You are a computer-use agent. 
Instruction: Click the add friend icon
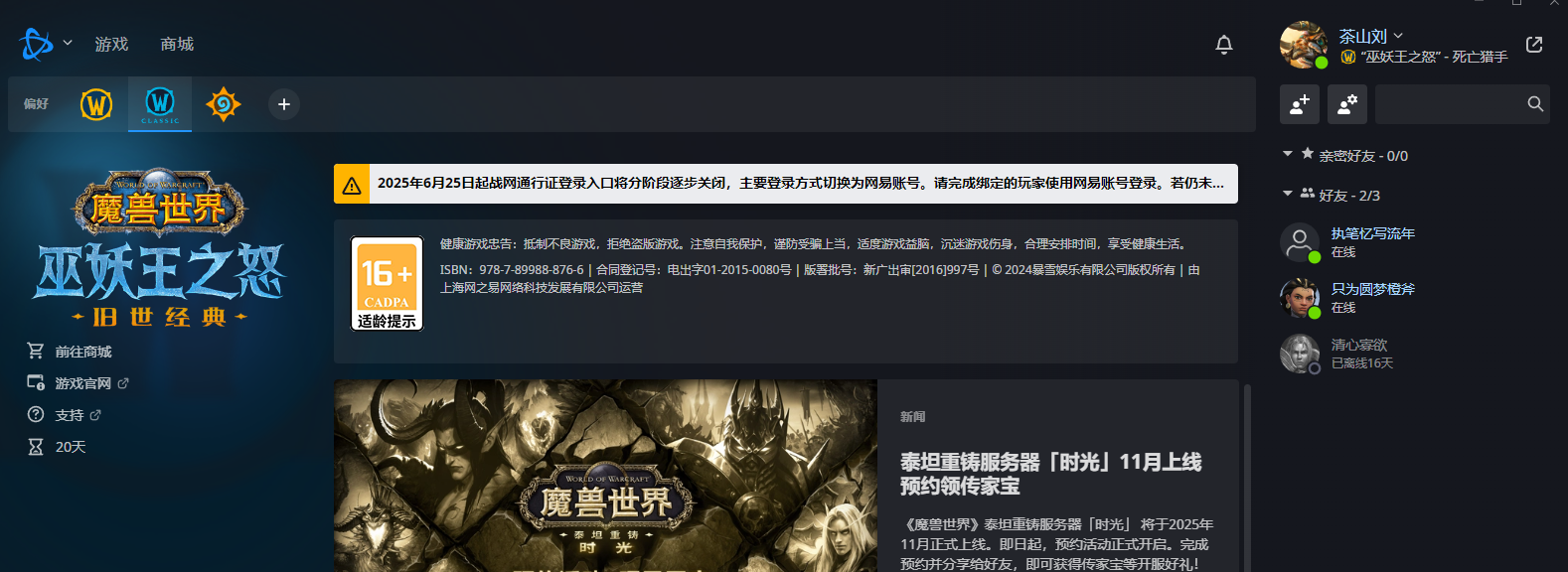click(x=1300, y=104)
